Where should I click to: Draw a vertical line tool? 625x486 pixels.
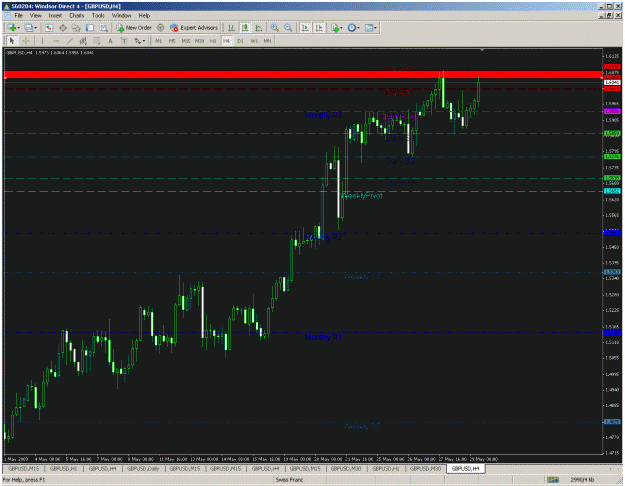(x=42, y=41)
